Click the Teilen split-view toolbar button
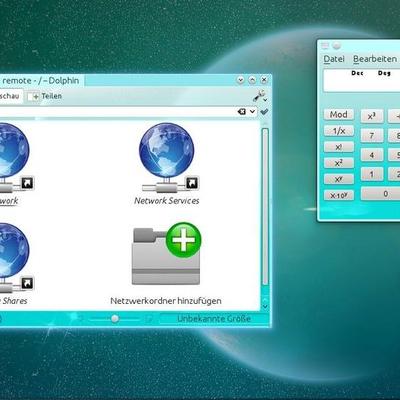Viewport: 400px width, 400px height. [45, 96]
